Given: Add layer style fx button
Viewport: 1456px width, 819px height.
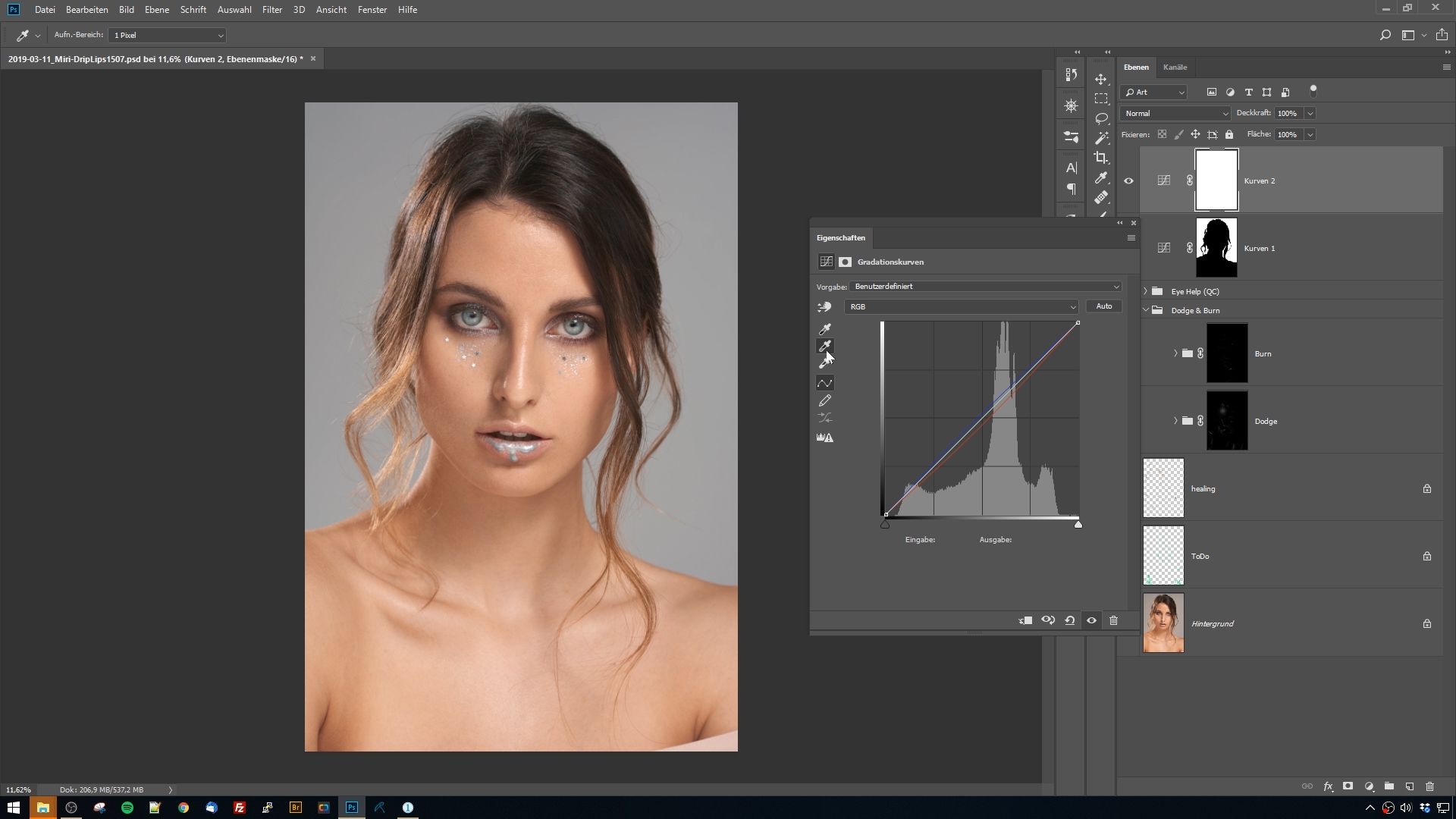Looking at the screenshot, I should coord(1328,786).
